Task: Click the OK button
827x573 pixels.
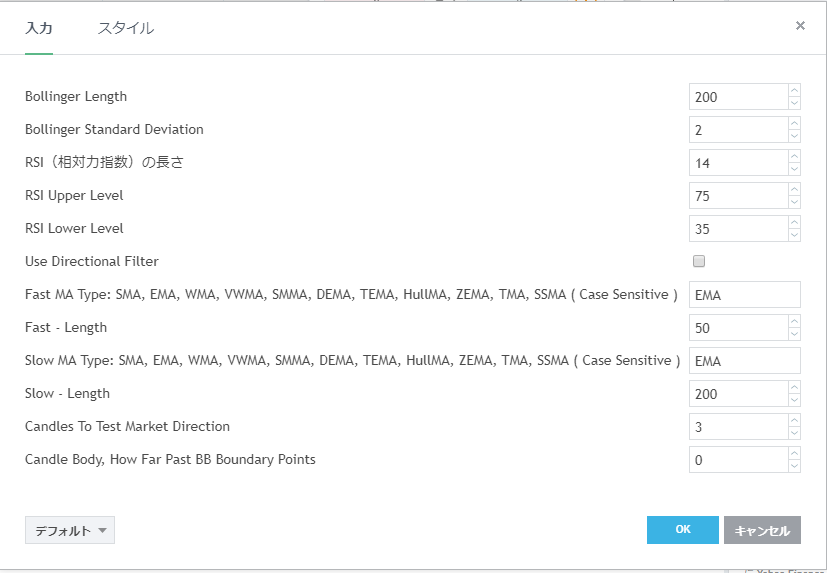Action: [682, 530]
